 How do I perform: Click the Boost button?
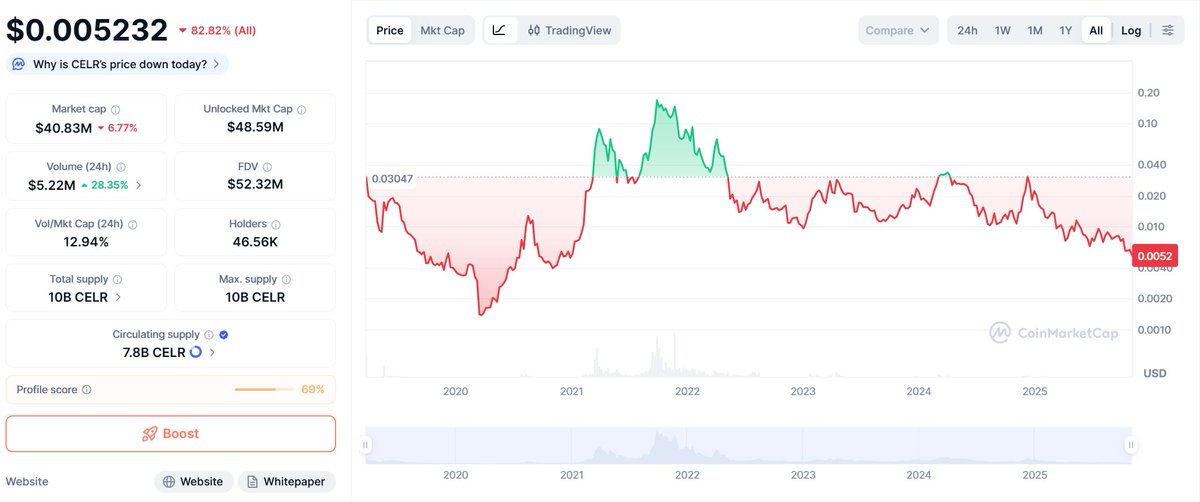[171, 434]
